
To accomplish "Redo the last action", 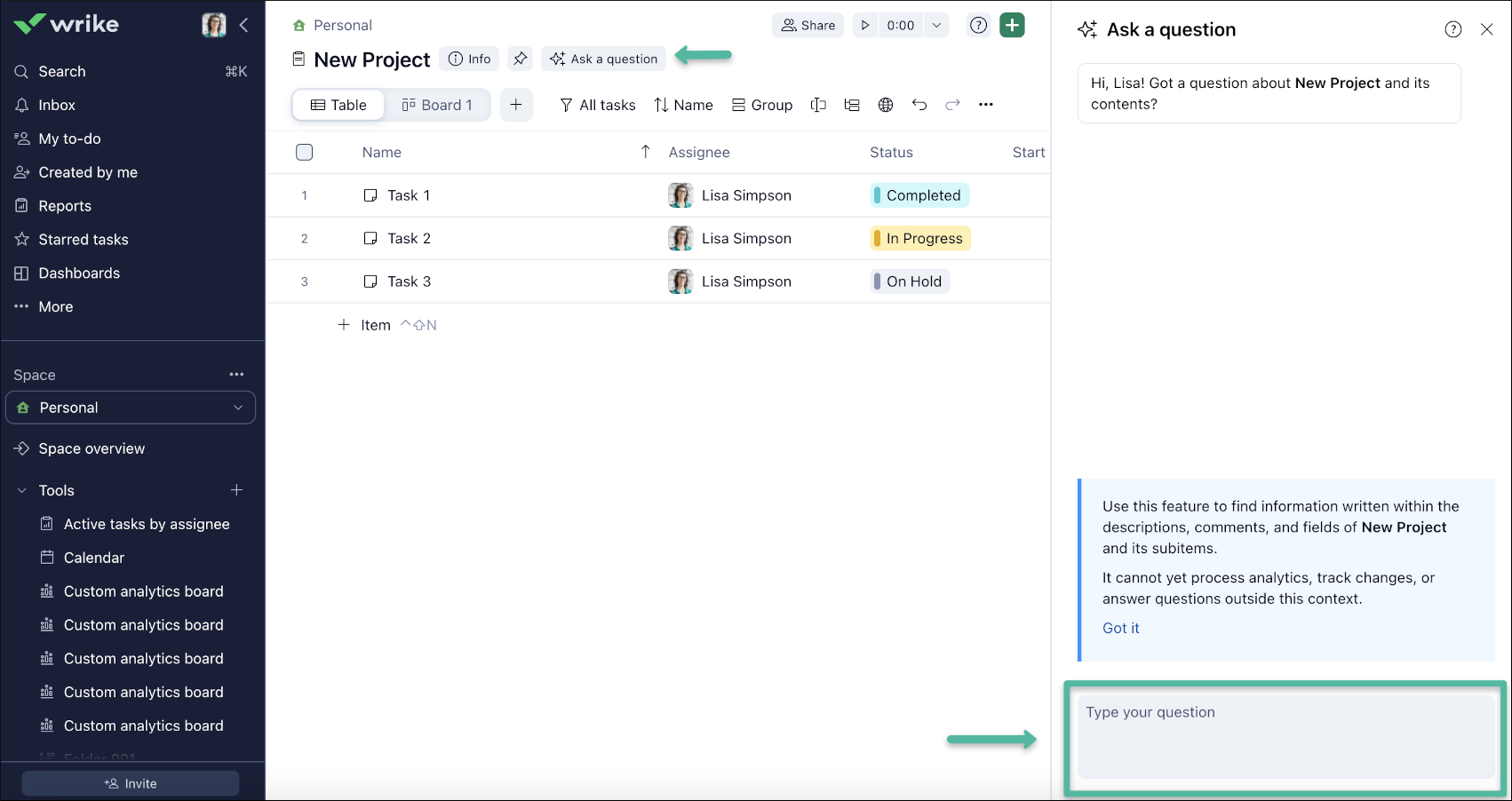I will pyautogui.click(x=952, y=105).
